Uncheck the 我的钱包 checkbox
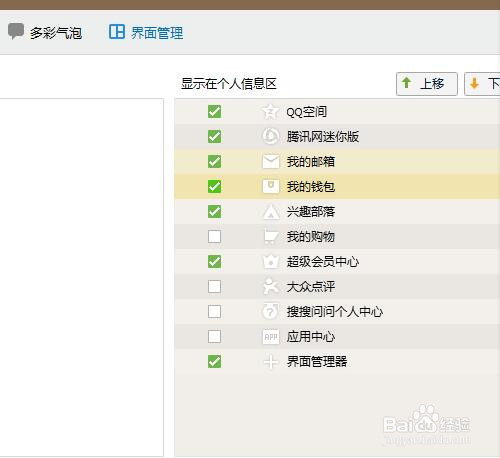500x458 pixels. pyautogui.click(x=214, y=186)
